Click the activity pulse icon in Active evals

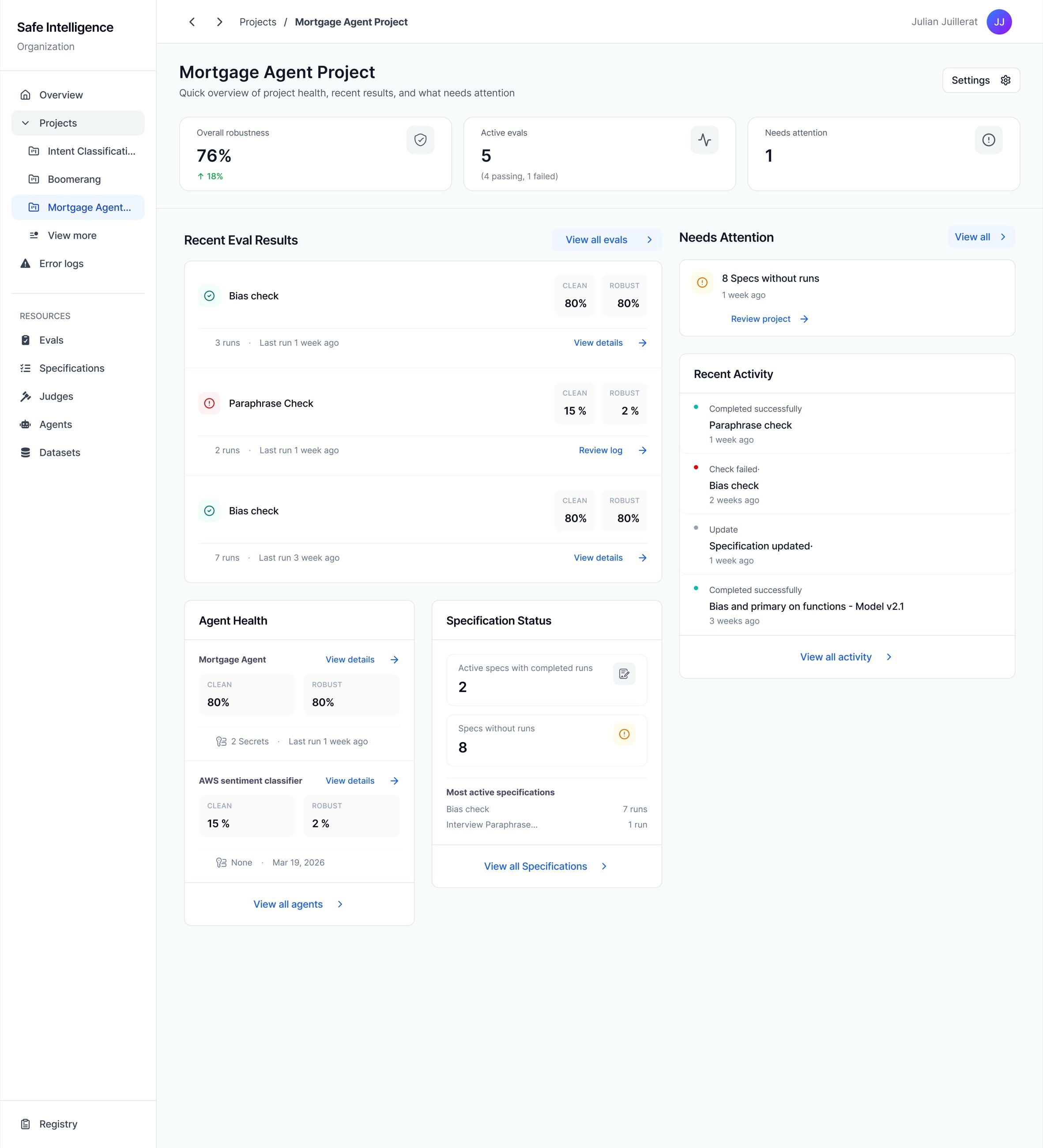click(x=704, y=140)
